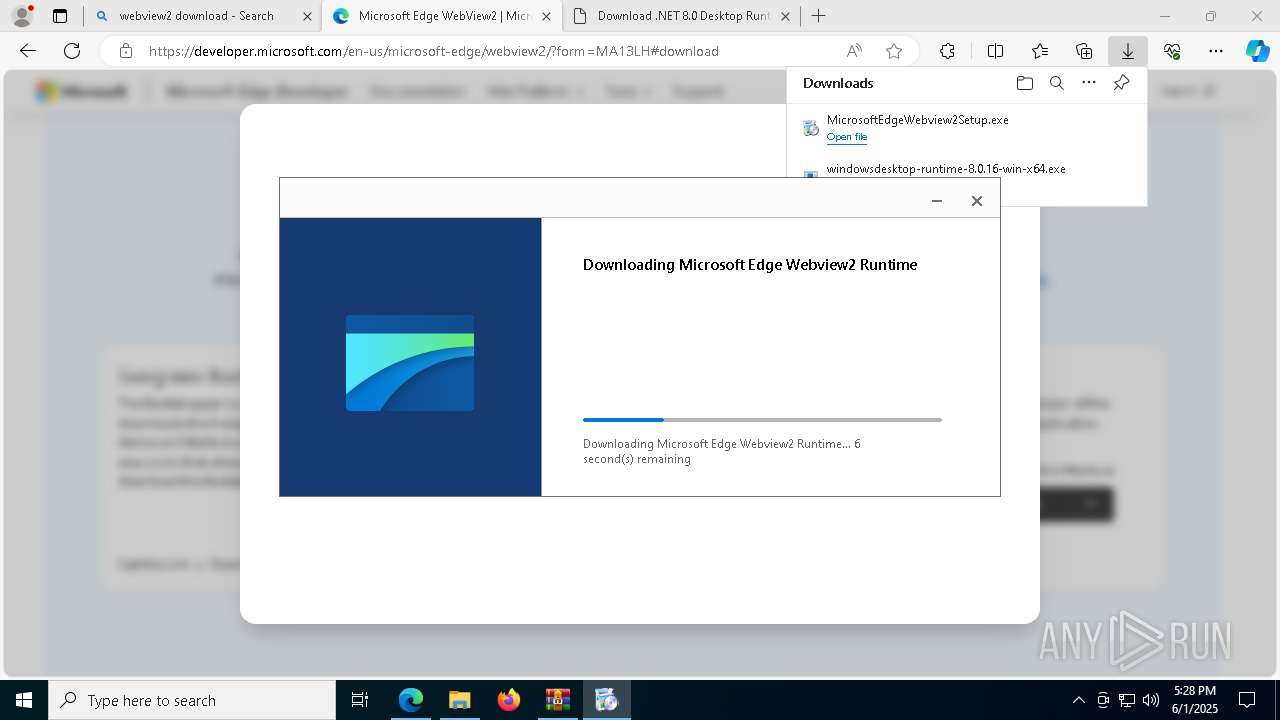Viewport: 1280px width, 720px height.
Task: Open the Copilot sidebar icon
Action: coord(1257,51)
